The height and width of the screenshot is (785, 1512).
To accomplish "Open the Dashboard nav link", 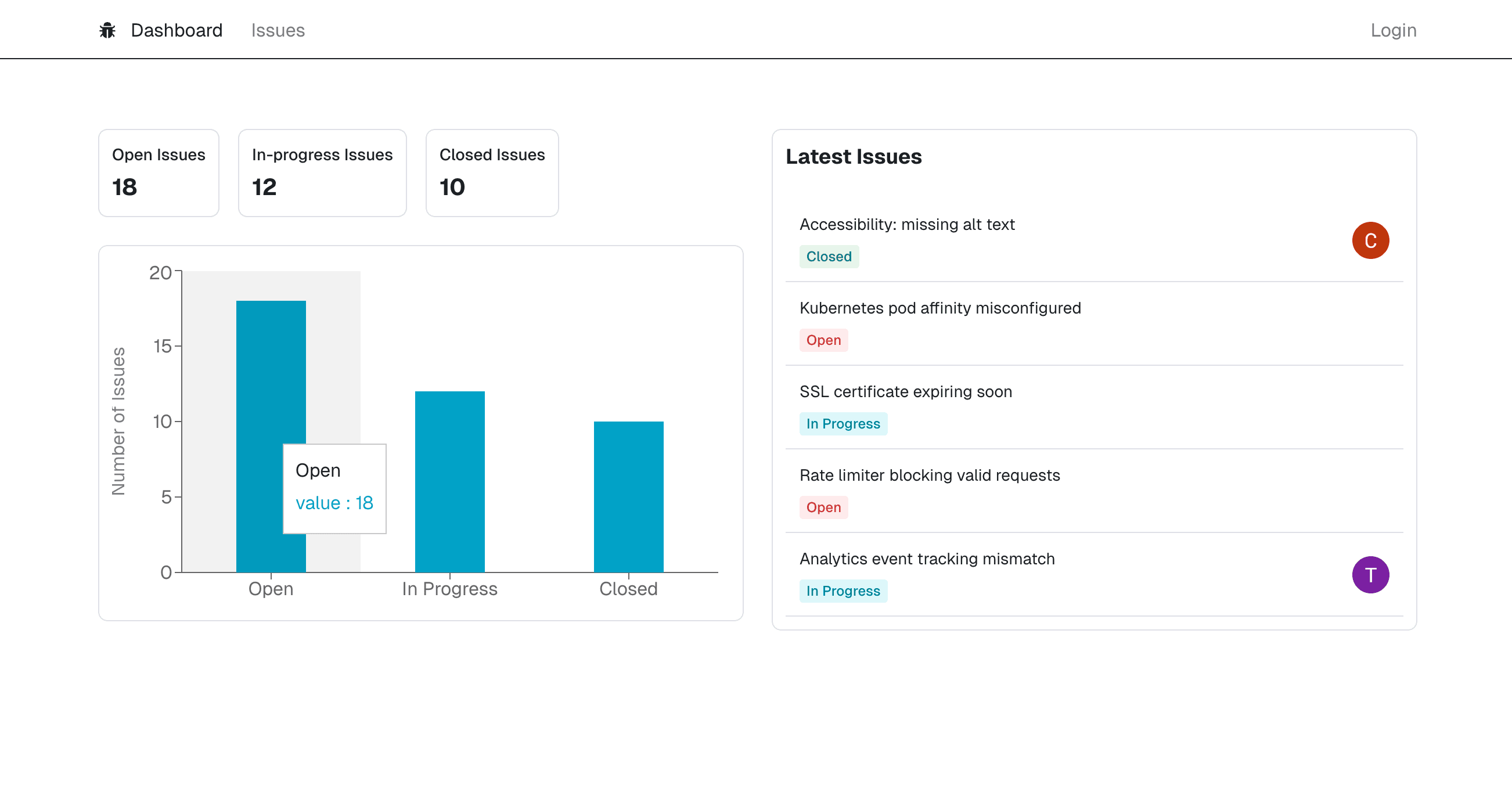I will point(176,30).
